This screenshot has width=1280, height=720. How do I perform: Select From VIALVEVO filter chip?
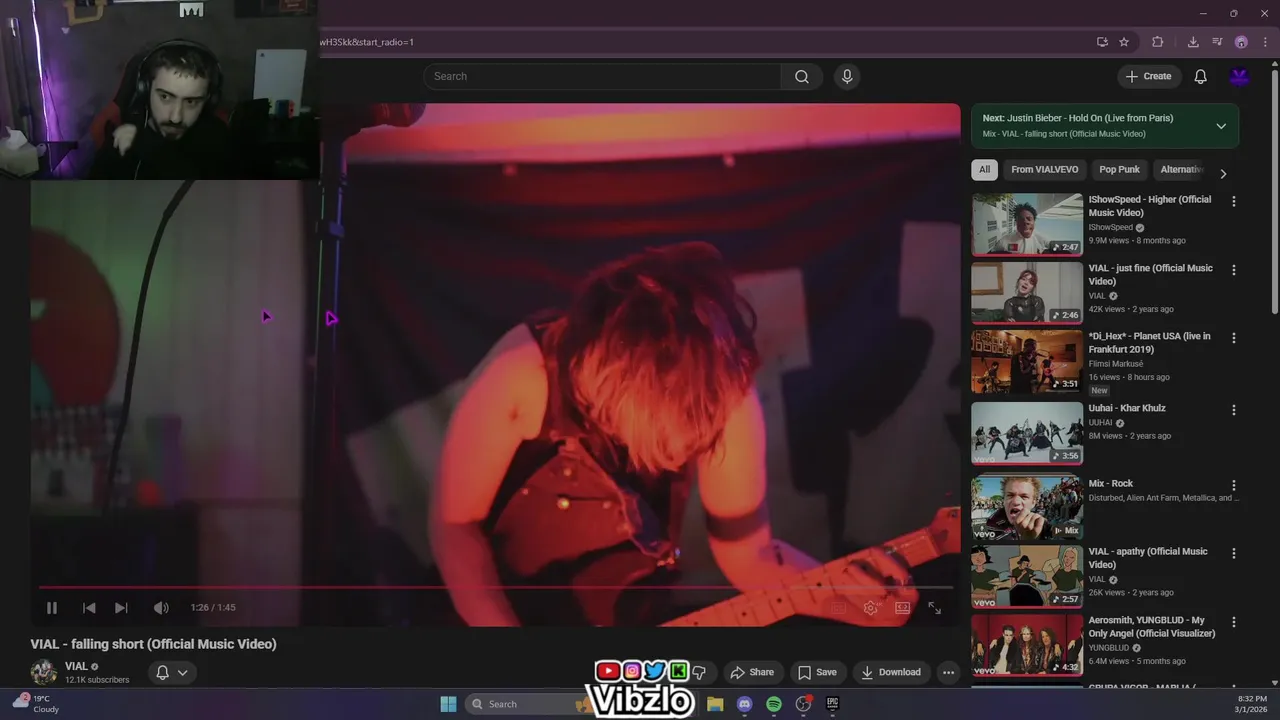pyautogui.click(x=1044, y=170)
